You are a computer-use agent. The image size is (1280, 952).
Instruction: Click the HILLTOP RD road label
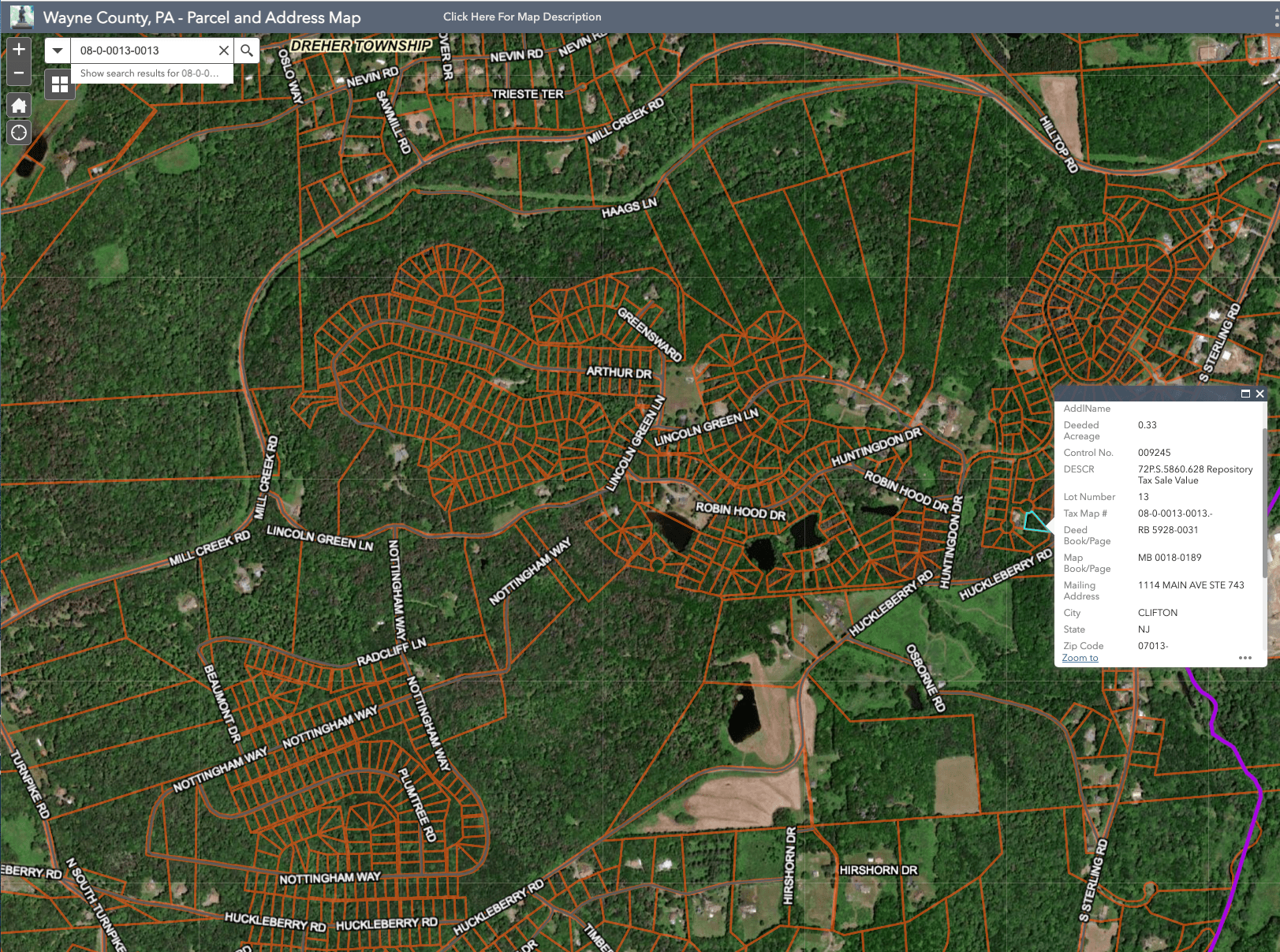(1058, 144)
